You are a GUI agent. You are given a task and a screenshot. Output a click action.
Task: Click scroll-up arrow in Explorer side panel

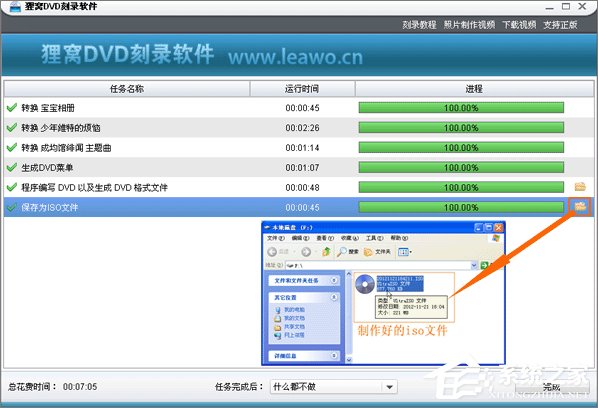coord(349,274)
